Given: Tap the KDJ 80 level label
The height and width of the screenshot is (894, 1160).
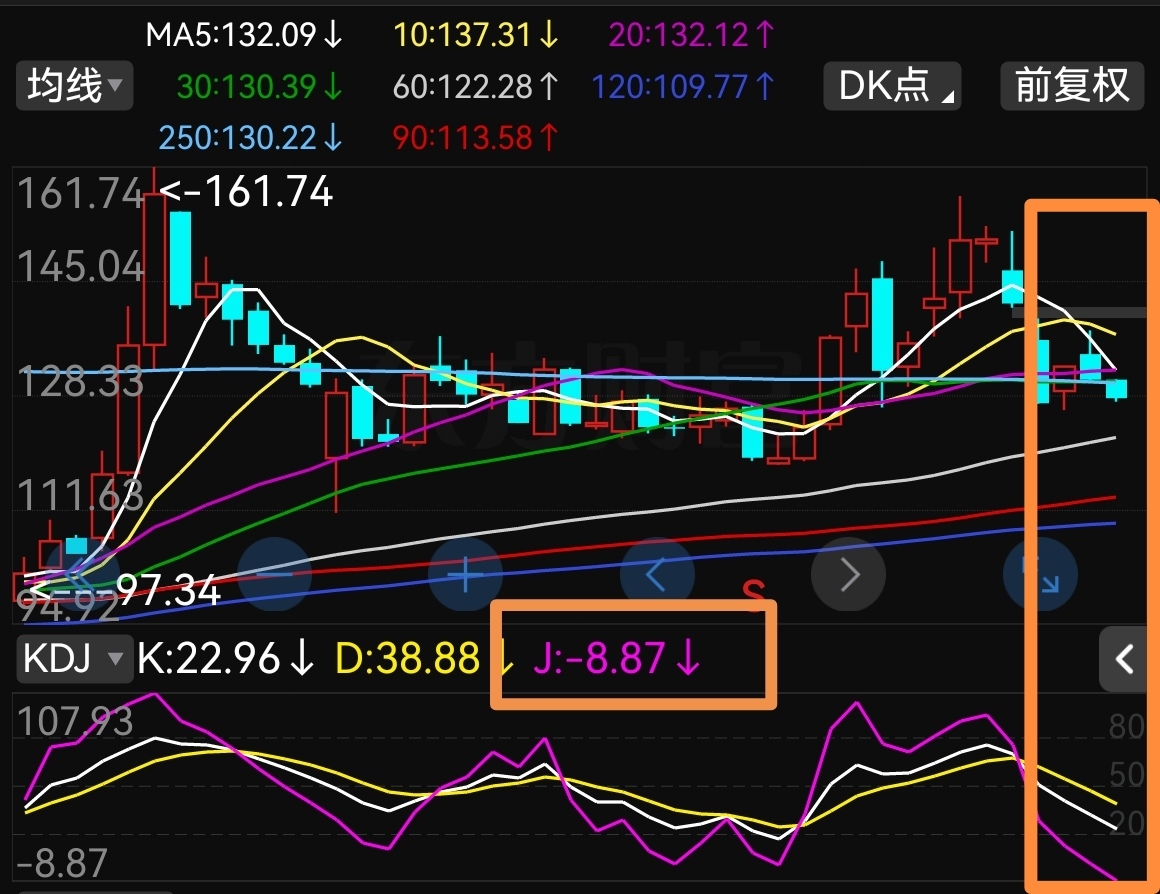Looking at the screenshot, I should [x=1126, y=727].
